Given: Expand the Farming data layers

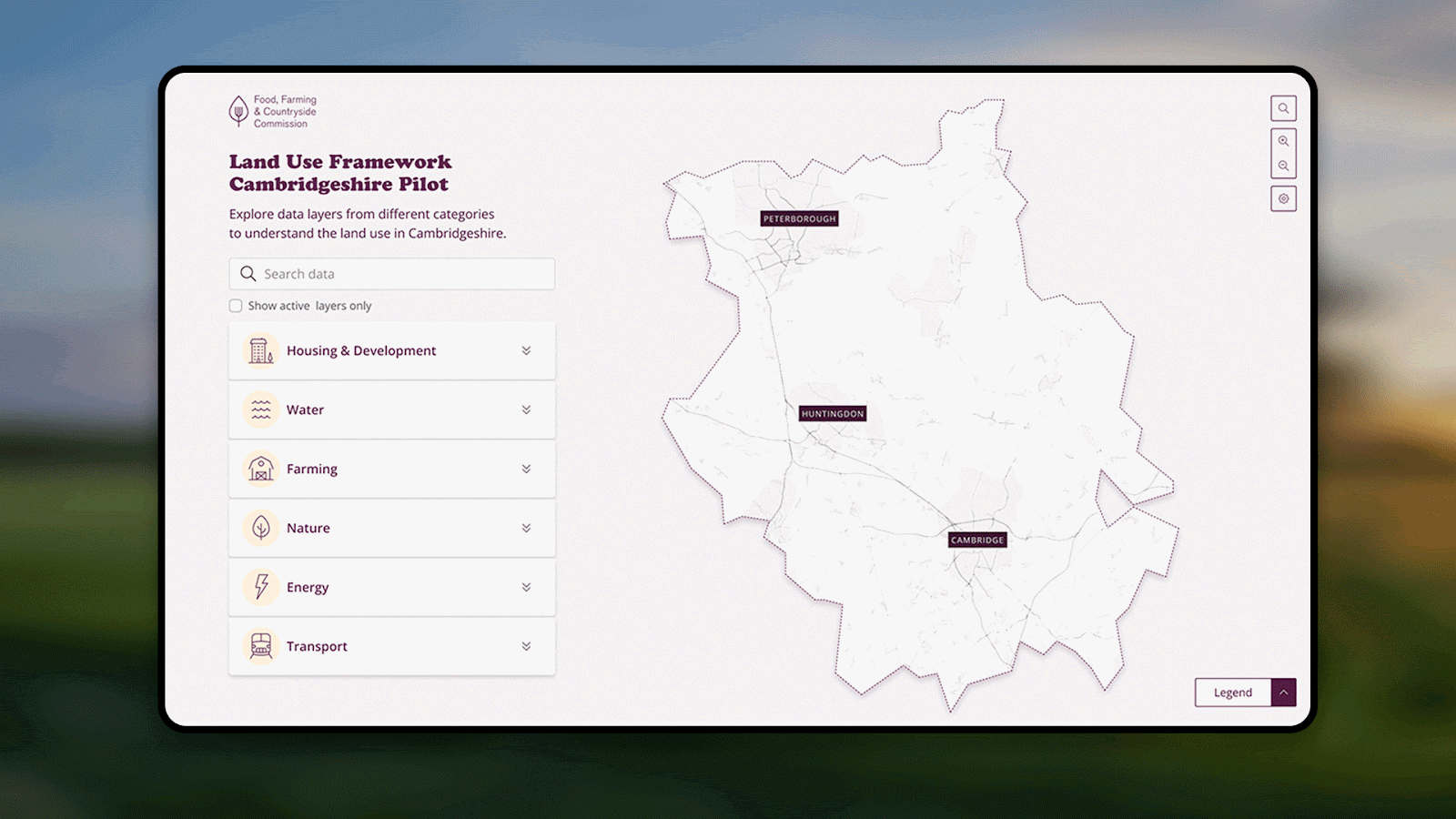Looking at the screenshot, I should pyautogui.click(x=526, y=469).
